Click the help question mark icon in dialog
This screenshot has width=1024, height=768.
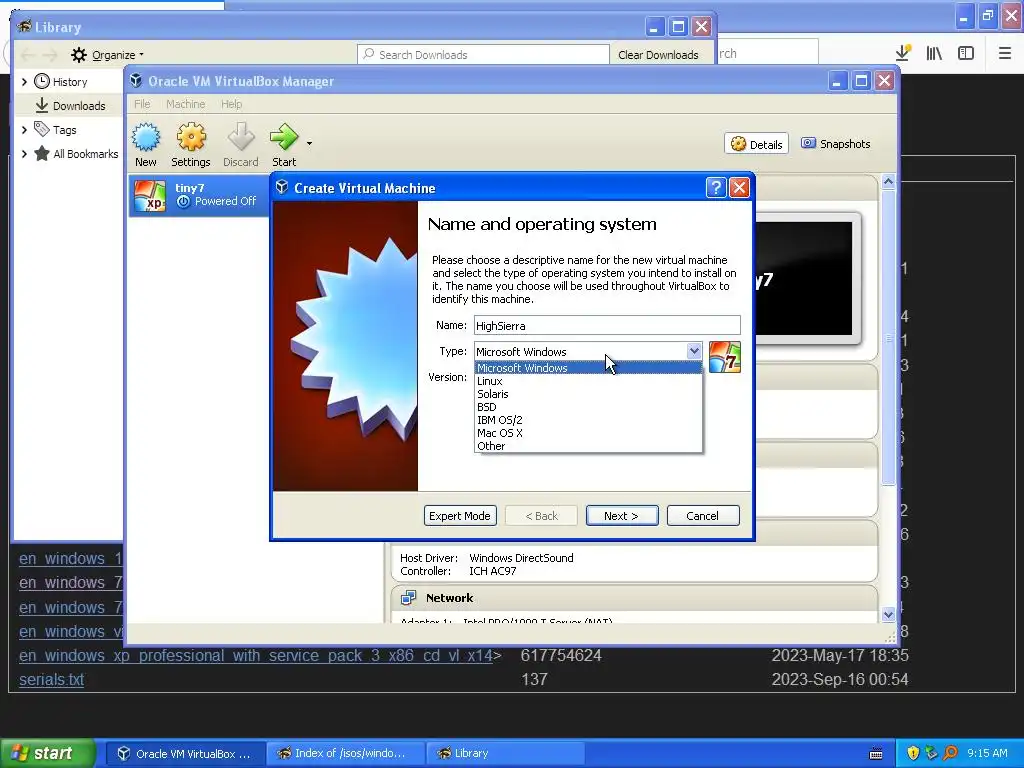tap(716, 188)
